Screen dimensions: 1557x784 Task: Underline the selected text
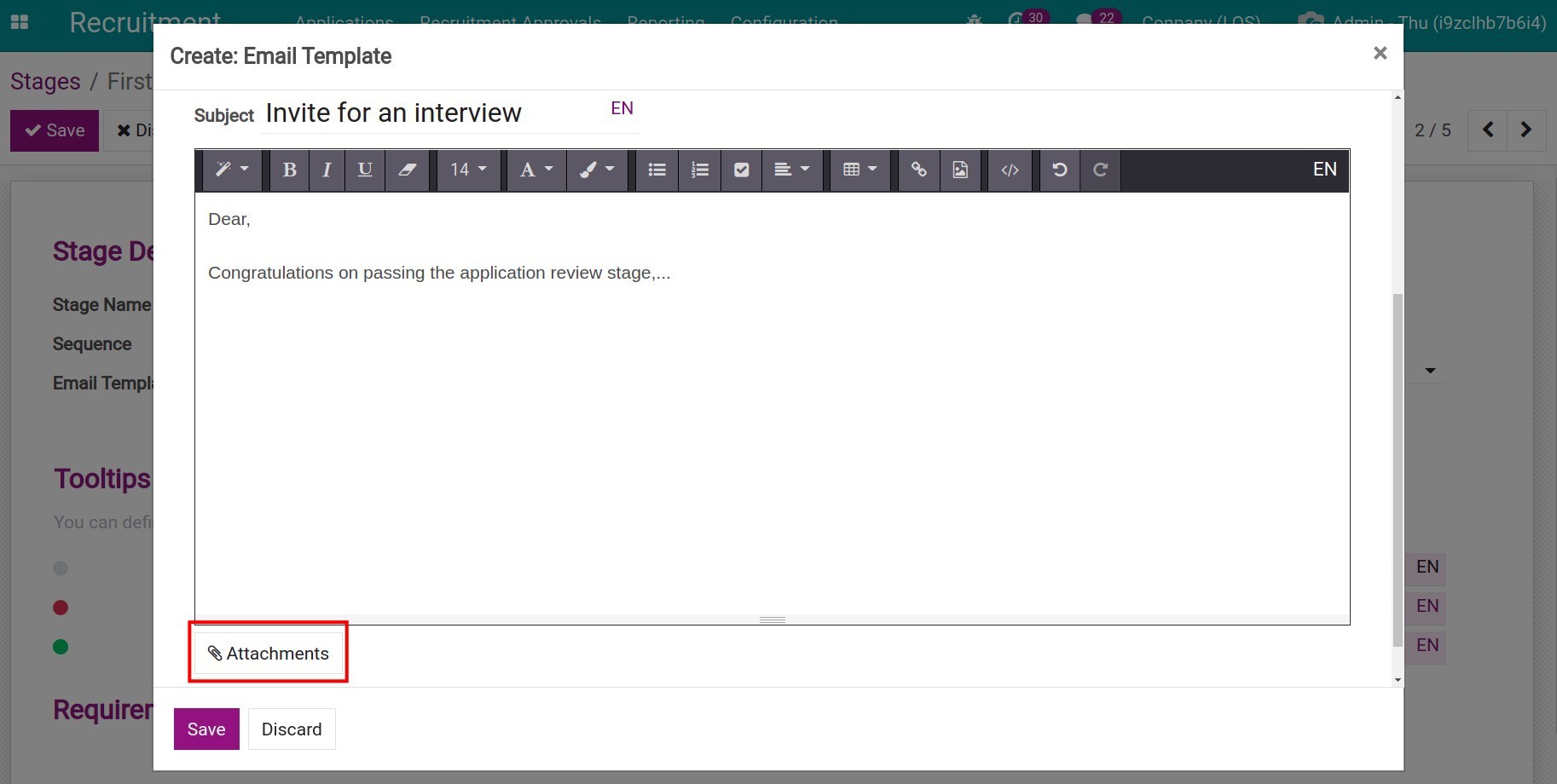pos(365,170)
